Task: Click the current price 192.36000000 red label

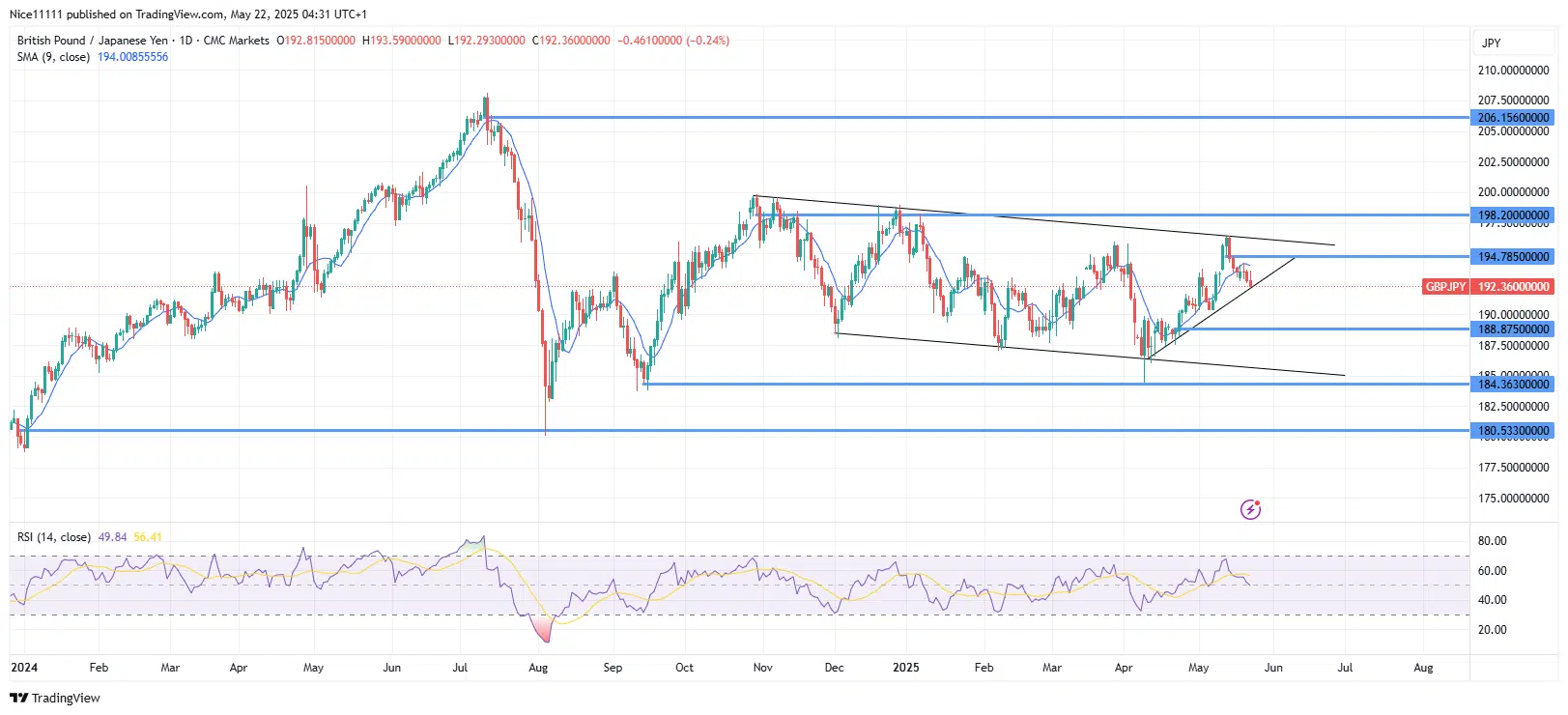Action: (1513, 287)
